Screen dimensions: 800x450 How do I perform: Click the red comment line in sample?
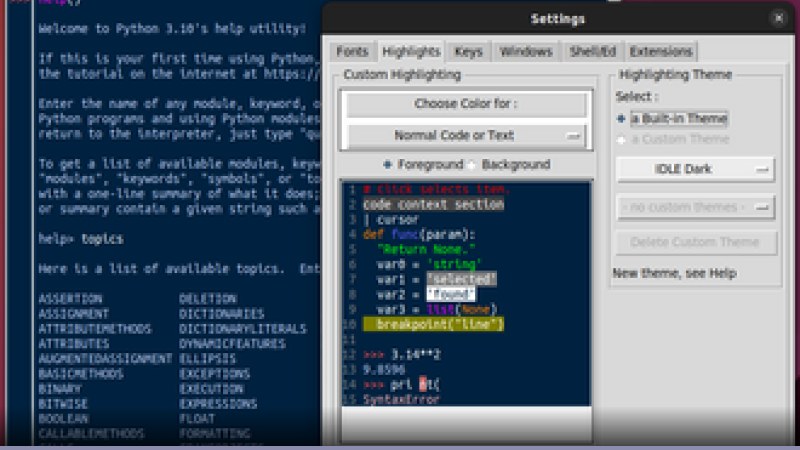point(436,189)
